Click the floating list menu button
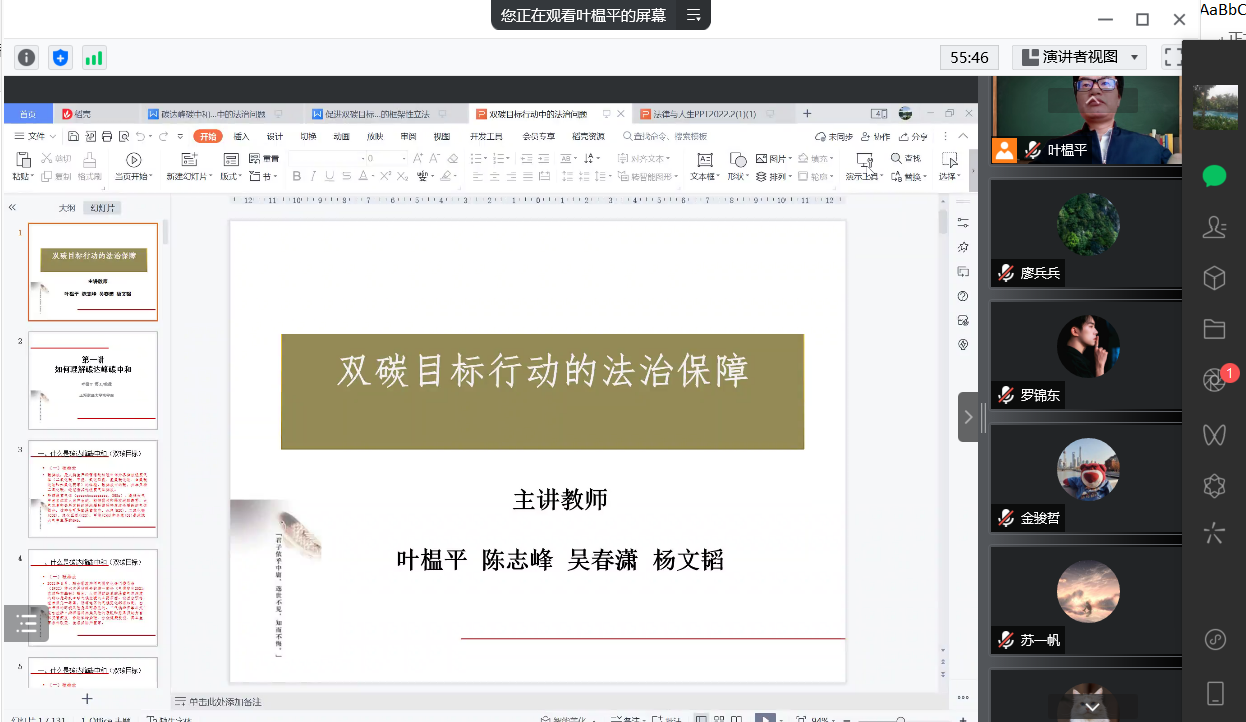Screen dimensions: 1246x722 pyautogui.click(x=26, y=623)
